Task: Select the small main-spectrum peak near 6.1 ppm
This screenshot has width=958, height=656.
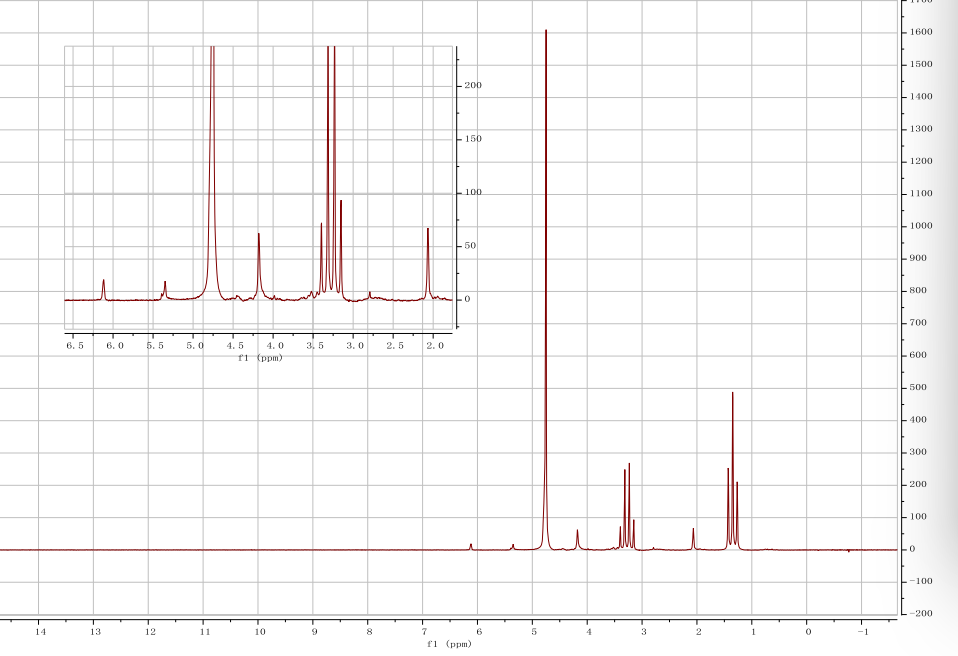Action: coord(471,545)
